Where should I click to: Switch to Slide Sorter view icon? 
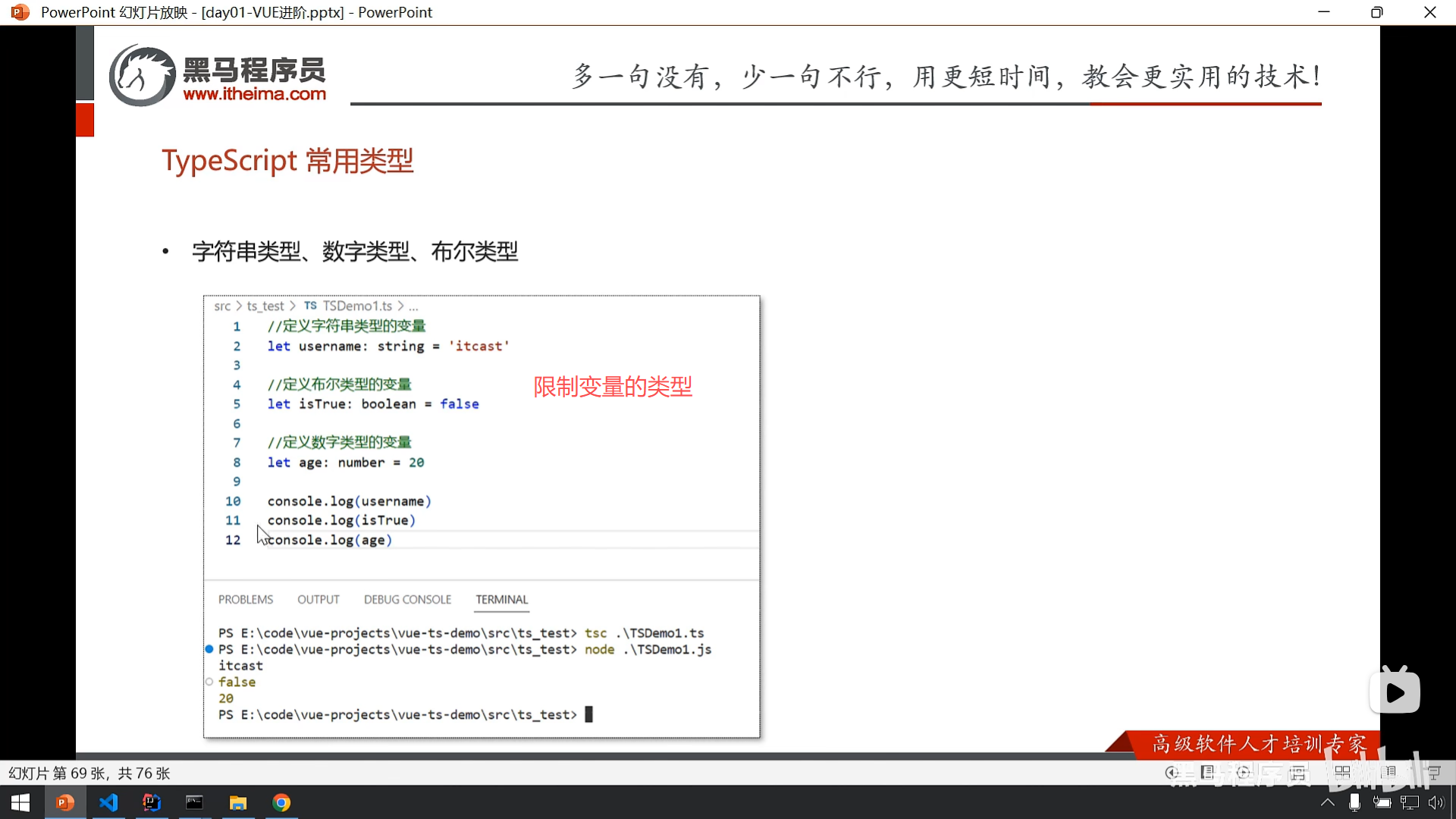point(1342,773)
